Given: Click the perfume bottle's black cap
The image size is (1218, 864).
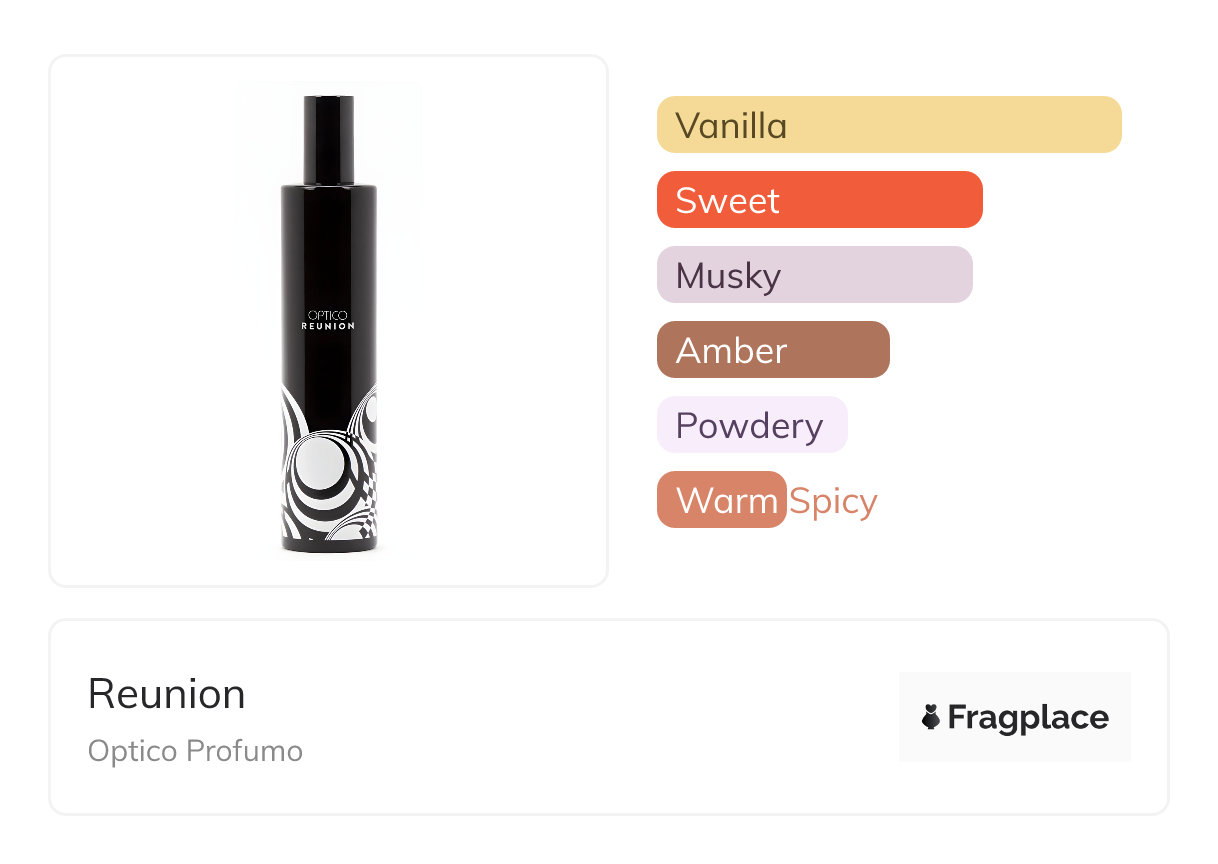Looking at the screenshot, I should point(329,140).
